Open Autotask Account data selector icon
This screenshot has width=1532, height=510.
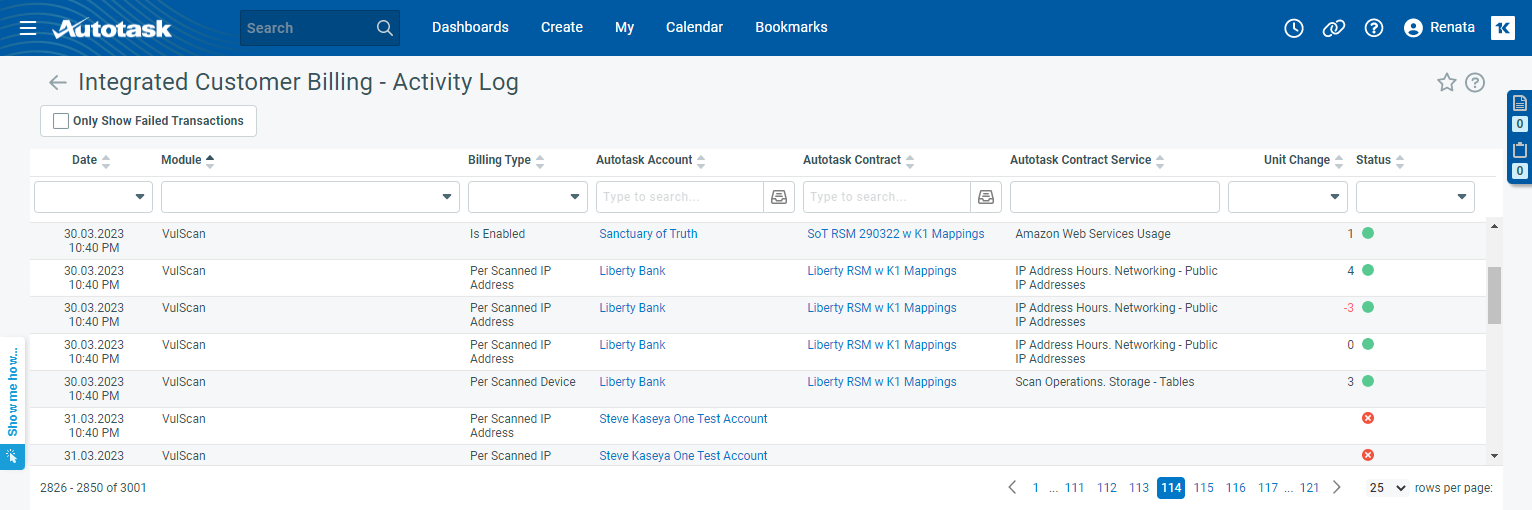(778, 197)
